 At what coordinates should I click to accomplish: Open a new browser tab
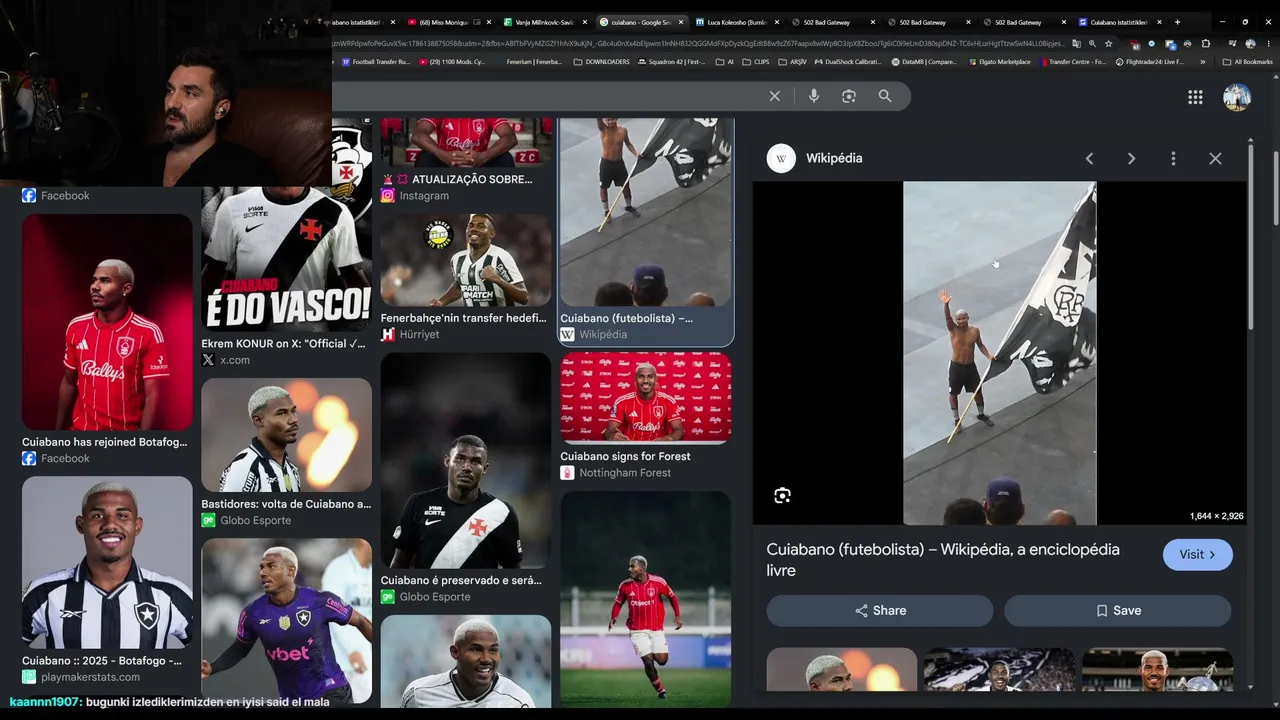pos(1177,22)
